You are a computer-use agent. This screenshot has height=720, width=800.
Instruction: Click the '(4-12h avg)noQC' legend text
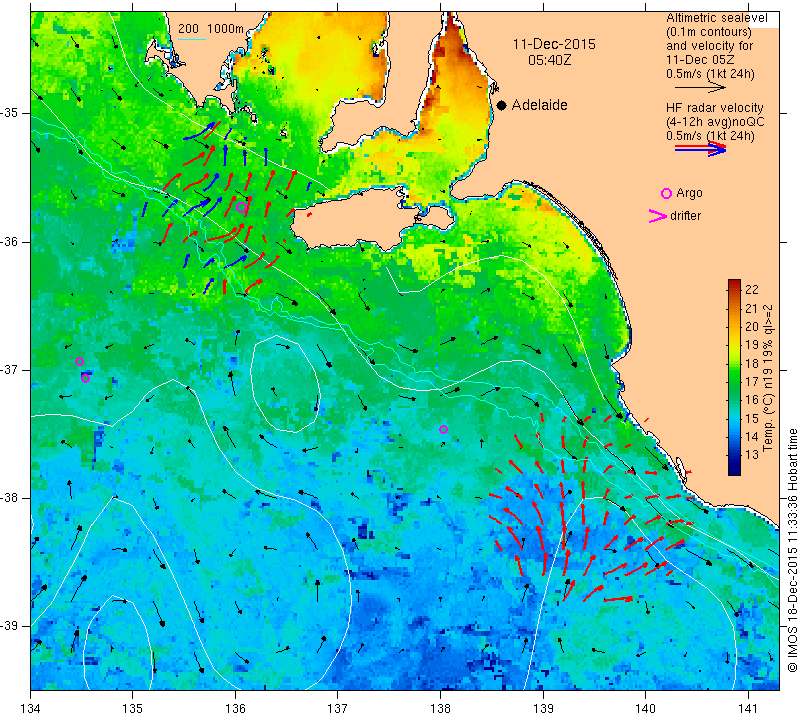point(715,122)
